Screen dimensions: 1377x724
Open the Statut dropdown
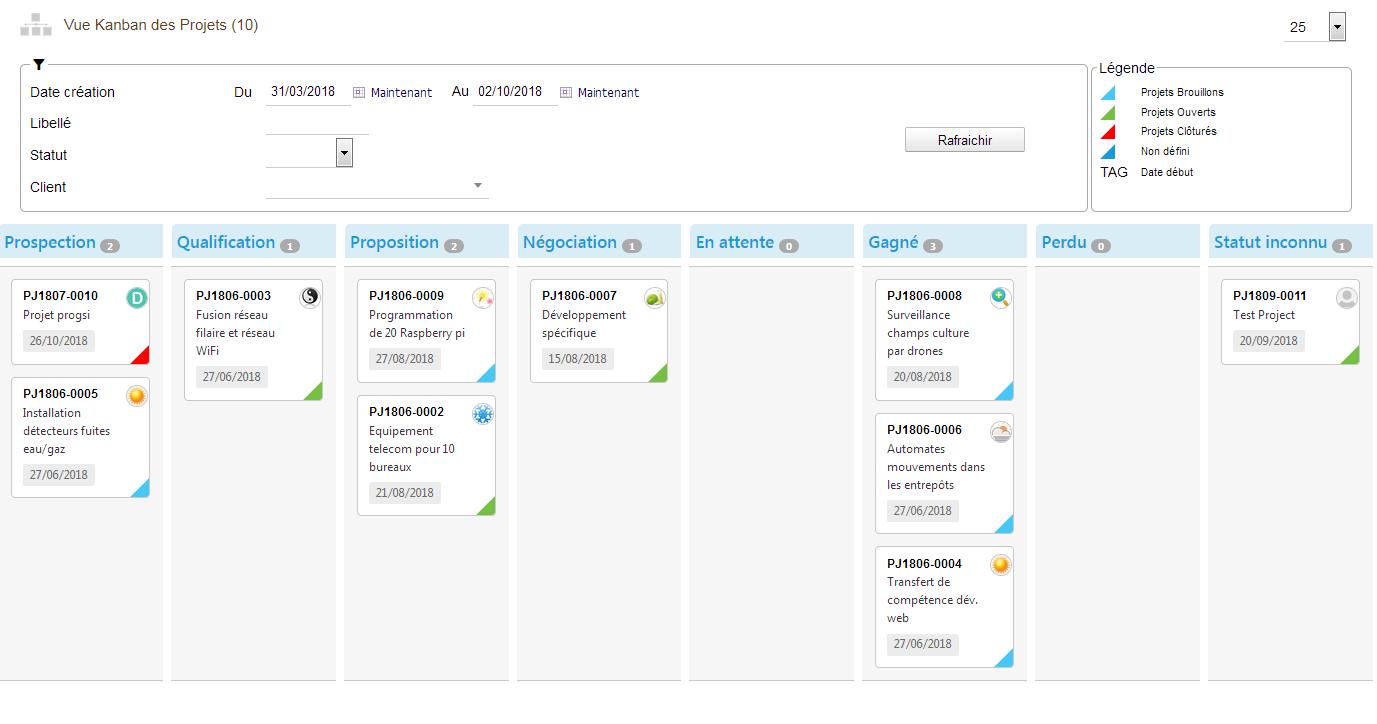(344, 153)
